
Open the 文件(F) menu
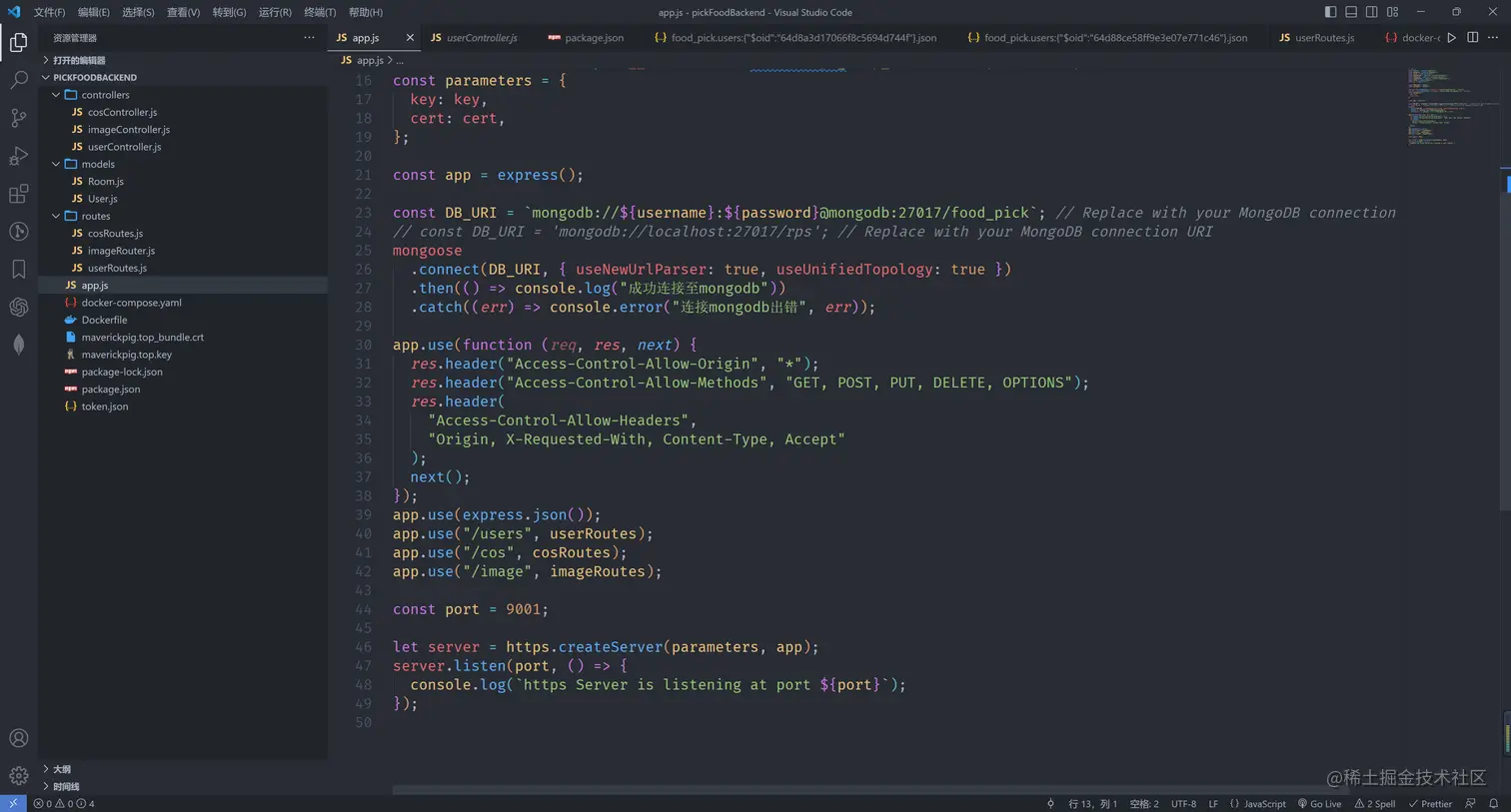[x=49, y=12]
